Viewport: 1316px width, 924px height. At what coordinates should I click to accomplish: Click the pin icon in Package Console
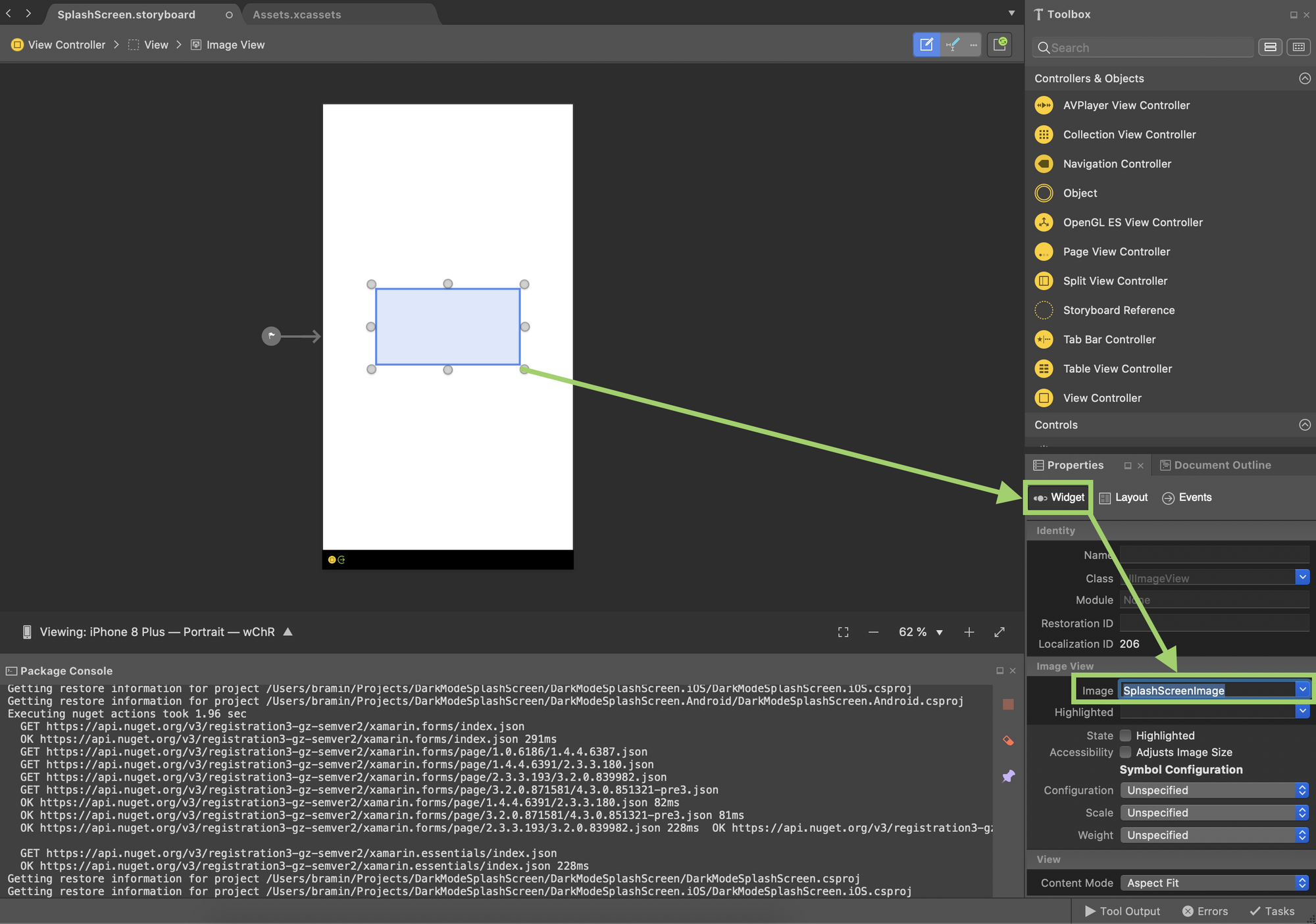coord(1008,777)
